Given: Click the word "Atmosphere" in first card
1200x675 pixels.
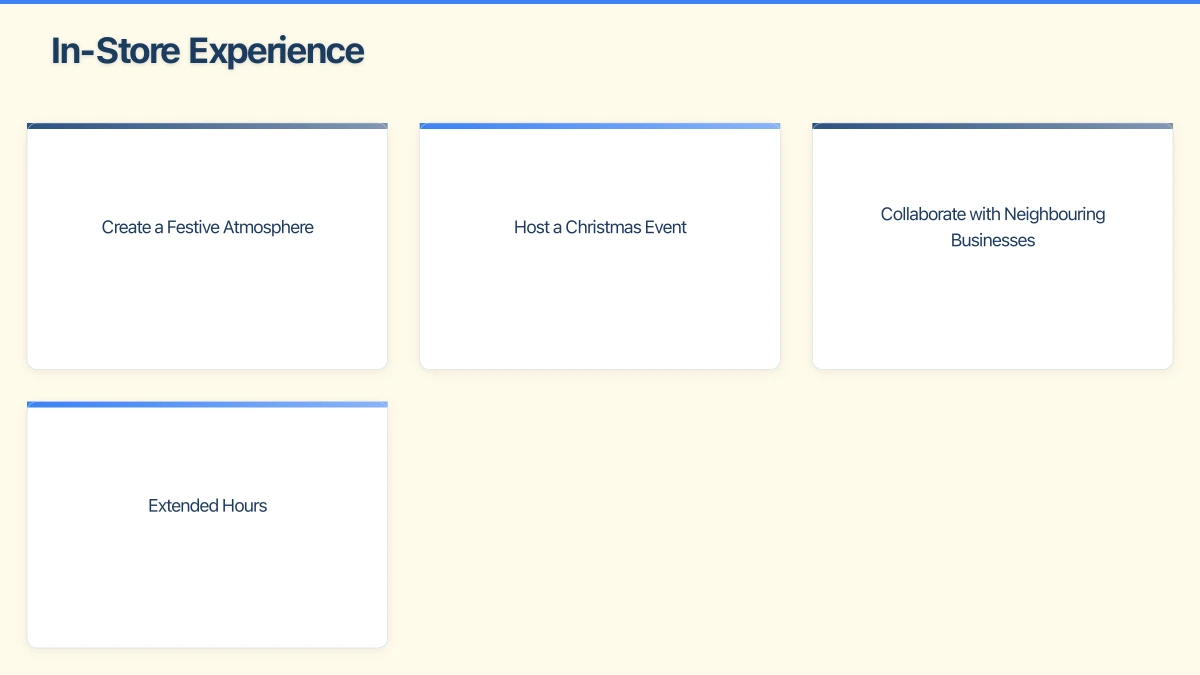Looking at the screenshot, I should tap(268, 227).
